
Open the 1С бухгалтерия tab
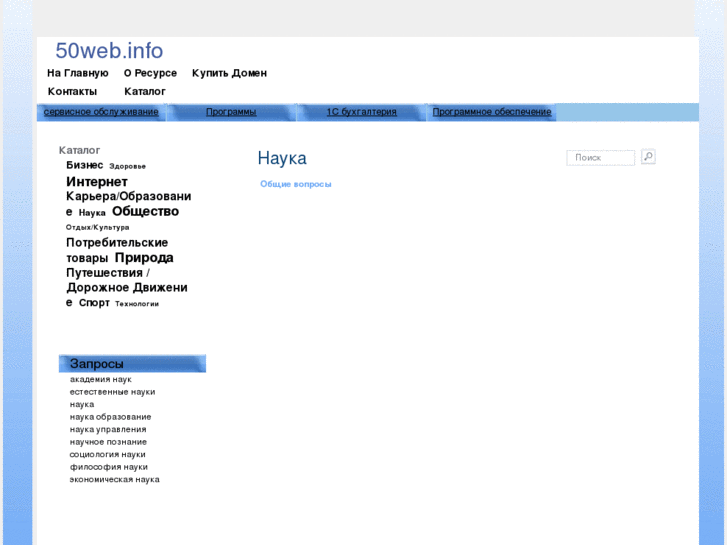tap(361, 112)
